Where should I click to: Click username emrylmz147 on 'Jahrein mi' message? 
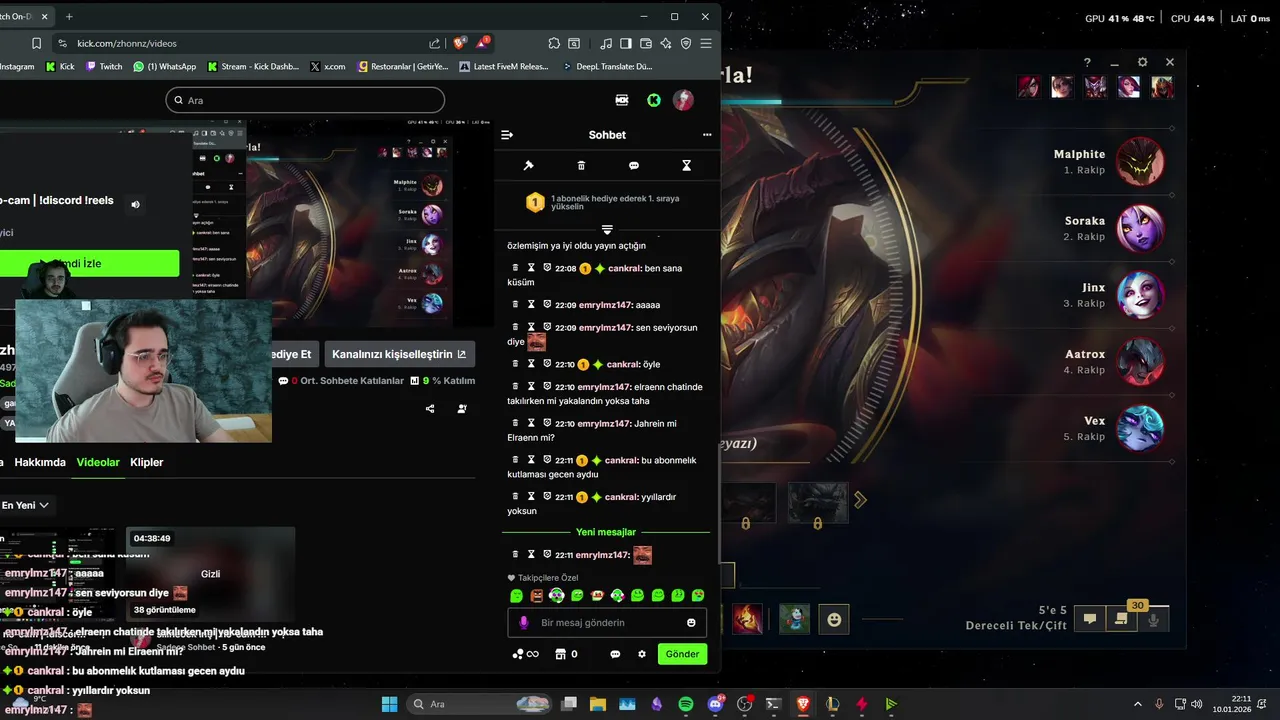click(x=605, y=423)
